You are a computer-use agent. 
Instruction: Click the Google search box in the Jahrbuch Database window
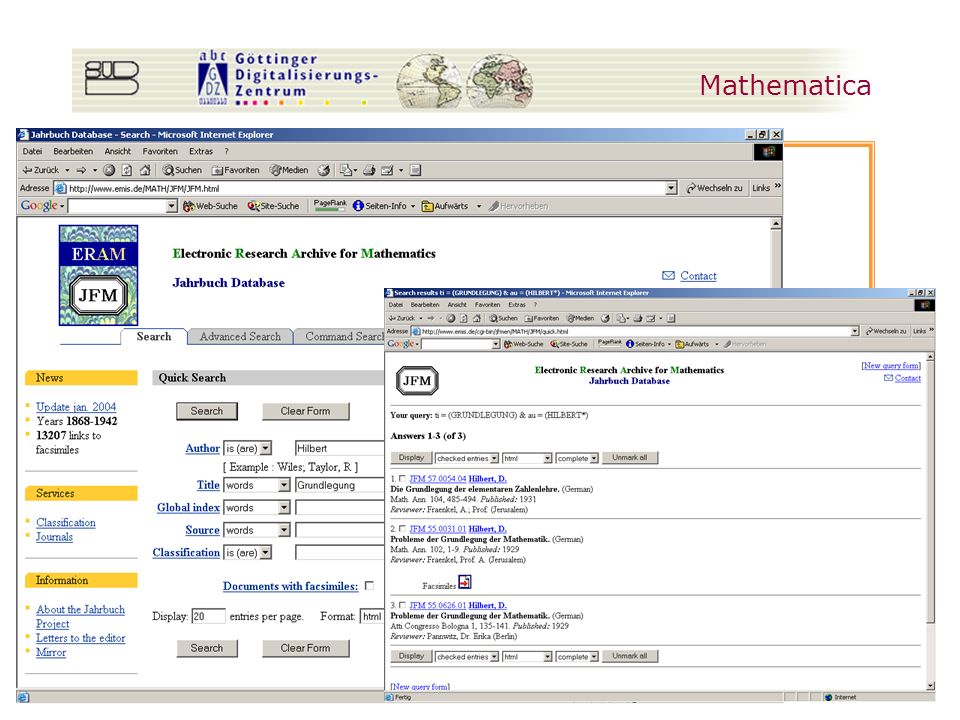[x=117, y=206]
